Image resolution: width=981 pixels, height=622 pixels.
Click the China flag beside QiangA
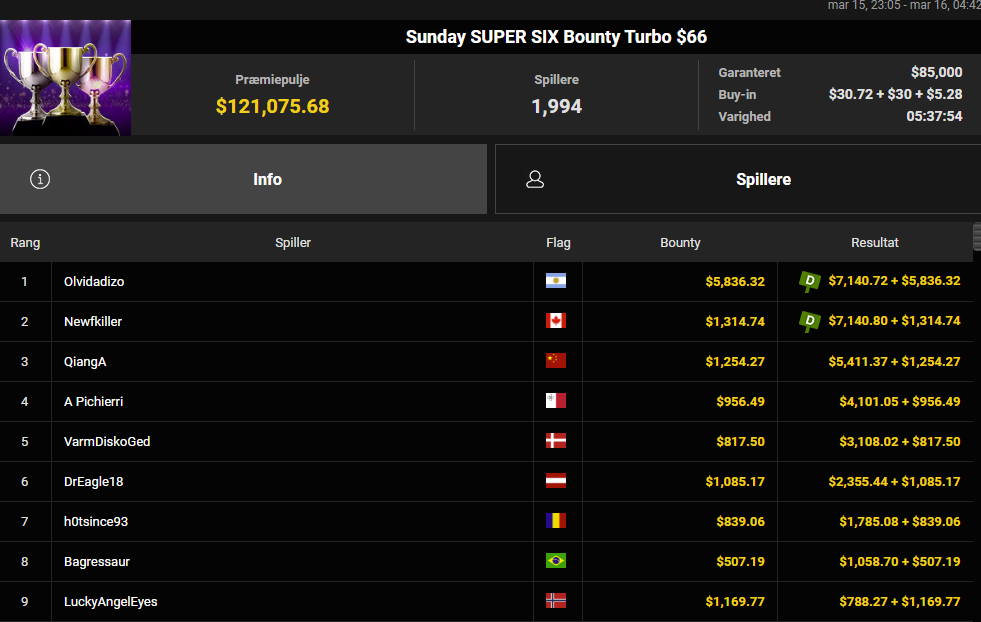click(556, 361)
